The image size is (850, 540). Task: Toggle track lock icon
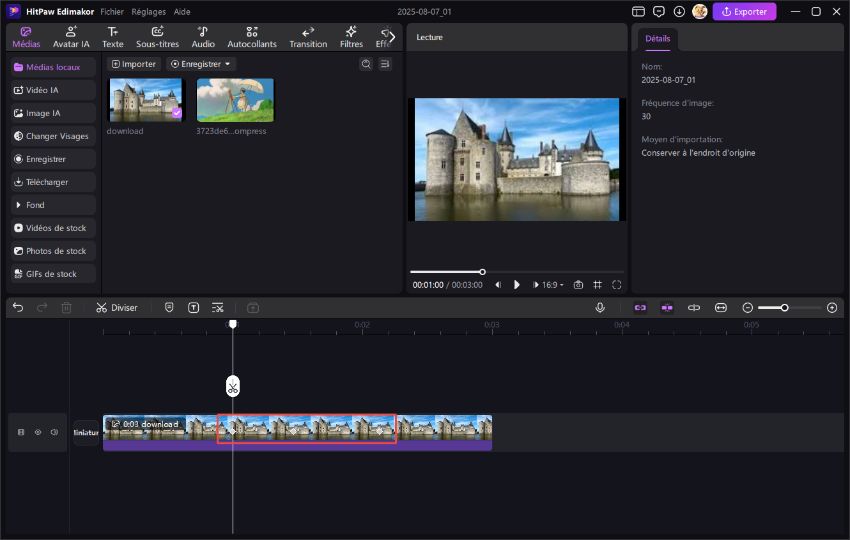click(21, 432)
